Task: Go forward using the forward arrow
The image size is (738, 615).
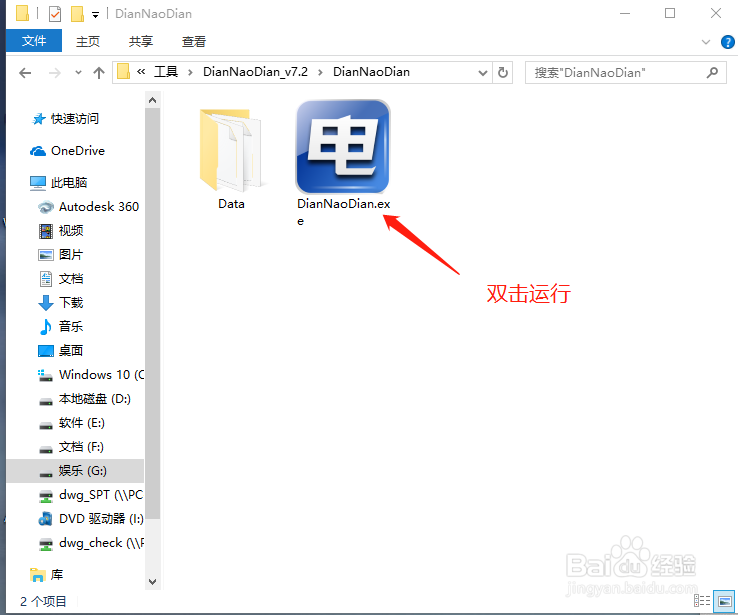Action: pos(55,73)
